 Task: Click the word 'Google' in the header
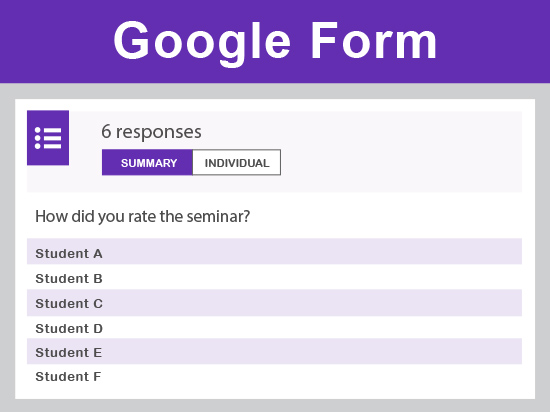coord(202,43)
